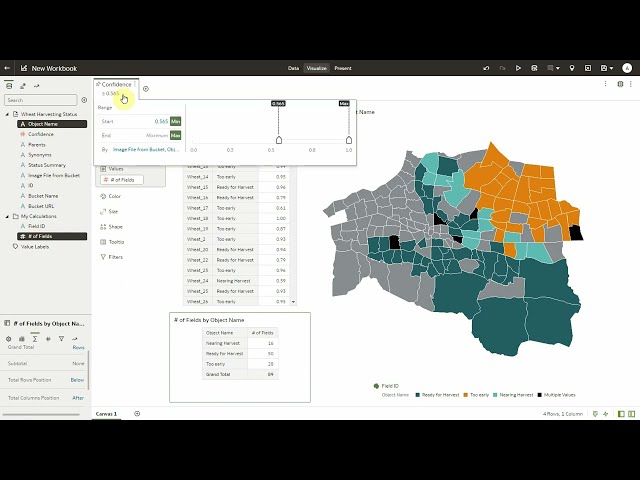640x480 pixels.
Task: Click the back arrow beside New Workbook
Action: (x=8, y=68)
